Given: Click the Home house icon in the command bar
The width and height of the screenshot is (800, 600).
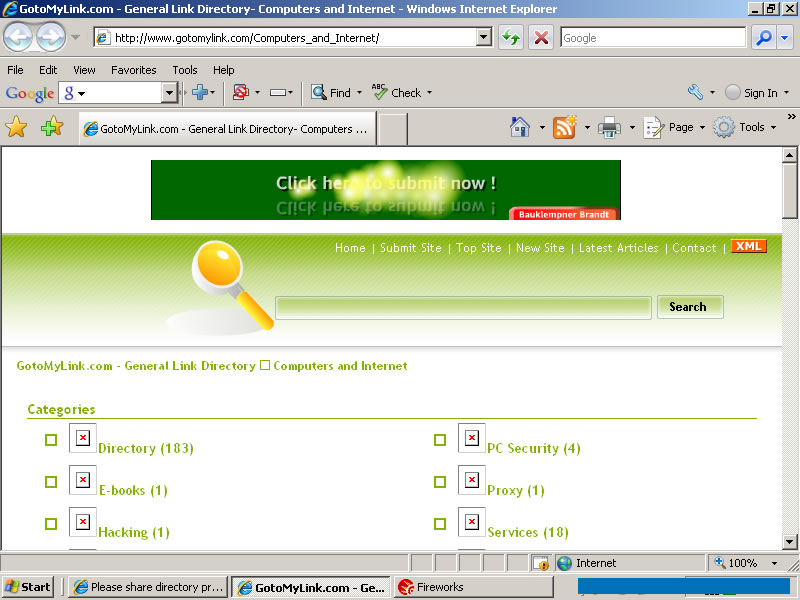Looking at the screenshot, I should 520,127.
